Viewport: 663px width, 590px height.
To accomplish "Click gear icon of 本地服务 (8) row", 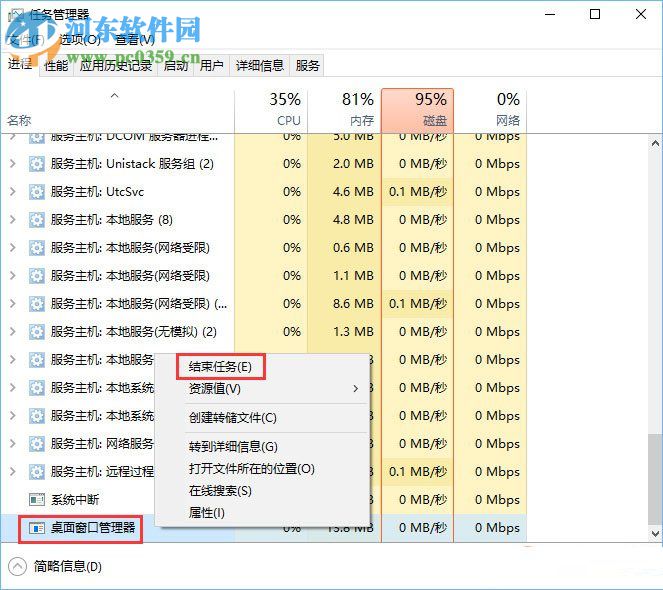I will (37, 220).
